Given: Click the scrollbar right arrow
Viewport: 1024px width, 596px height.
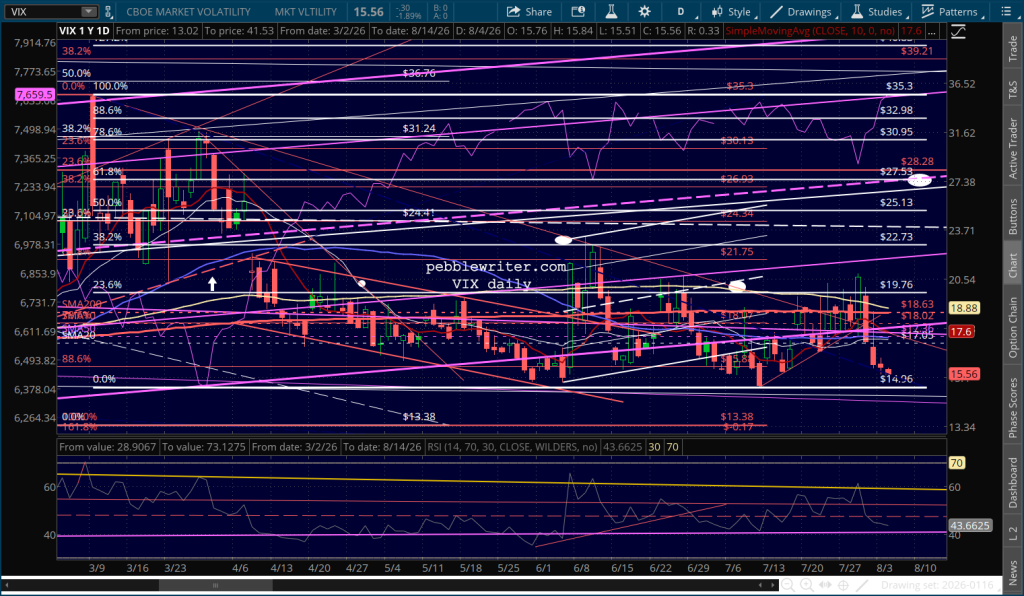Looking at the screenshot, I should coord(773,585).
